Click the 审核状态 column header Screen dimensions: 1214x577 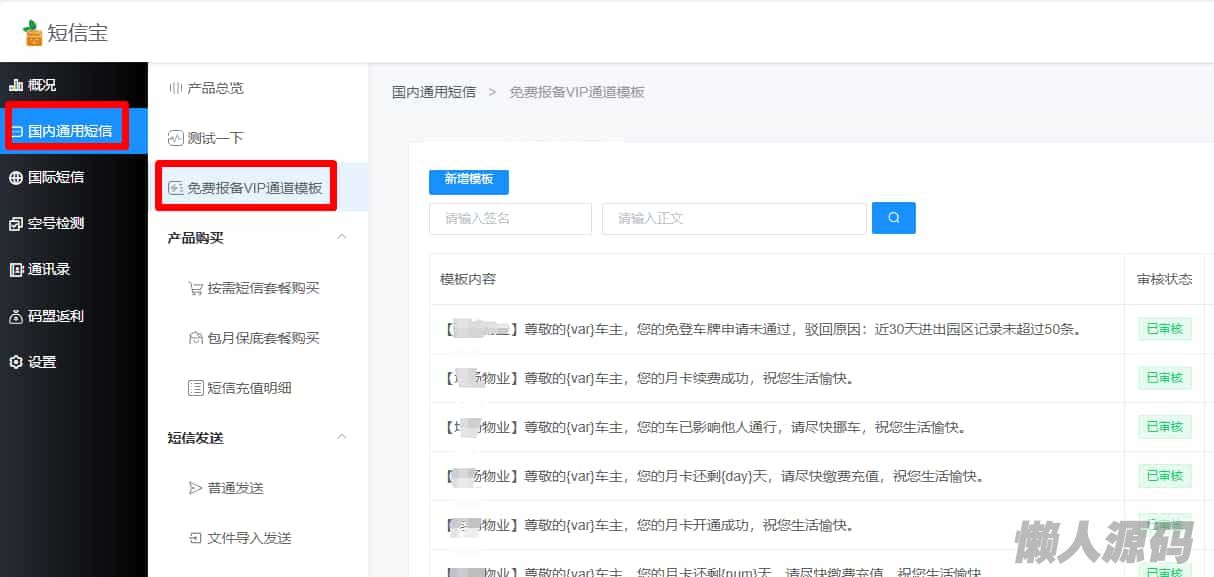click(x=1165, y=279)
